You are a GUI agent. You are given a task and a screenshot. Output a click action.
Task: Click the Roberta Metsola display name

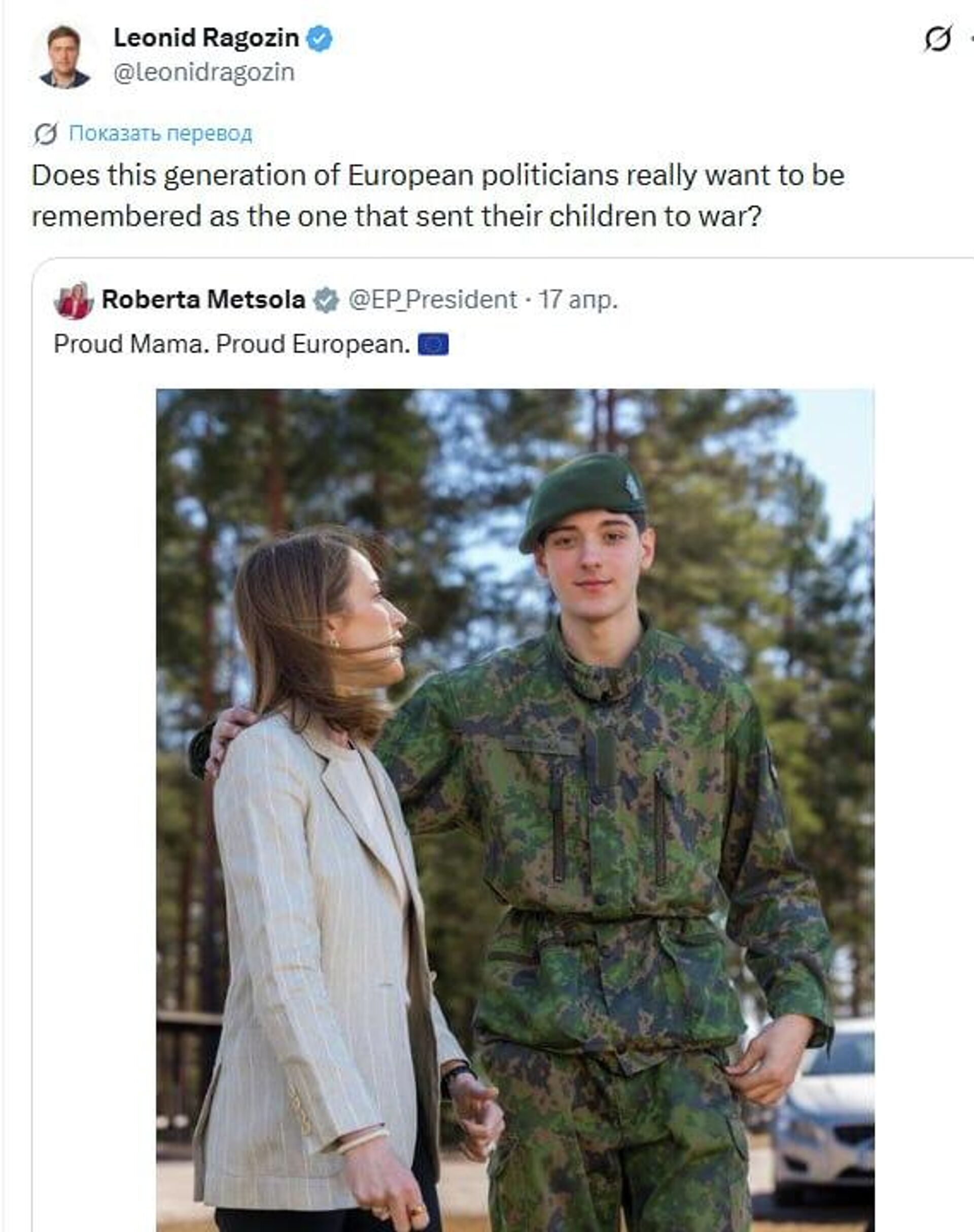tap(203, 300)
